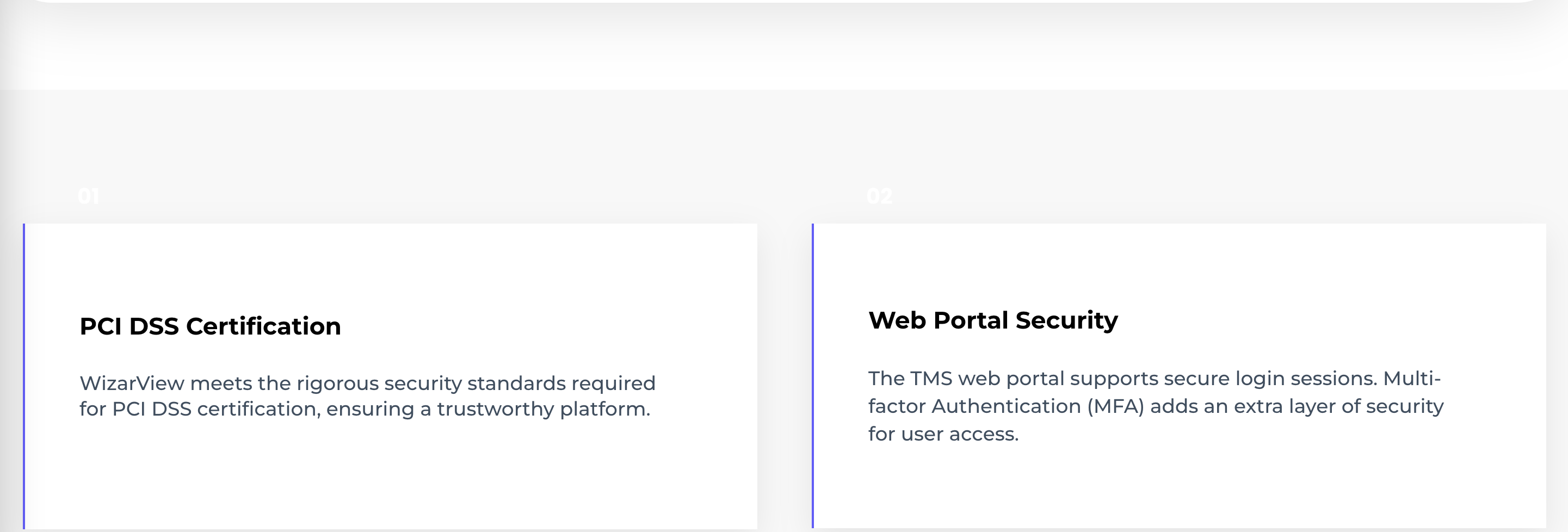Screen dimensions: 1568x532
Task: Click the "for user access." line
Action: coord(943,434)
